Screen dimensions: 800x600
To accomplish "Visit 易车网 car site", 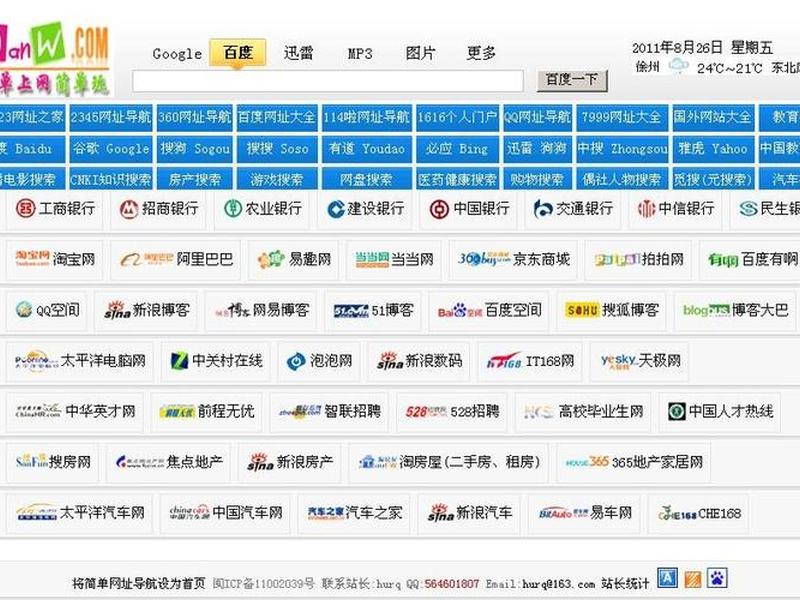I will [x=584, y=513].
